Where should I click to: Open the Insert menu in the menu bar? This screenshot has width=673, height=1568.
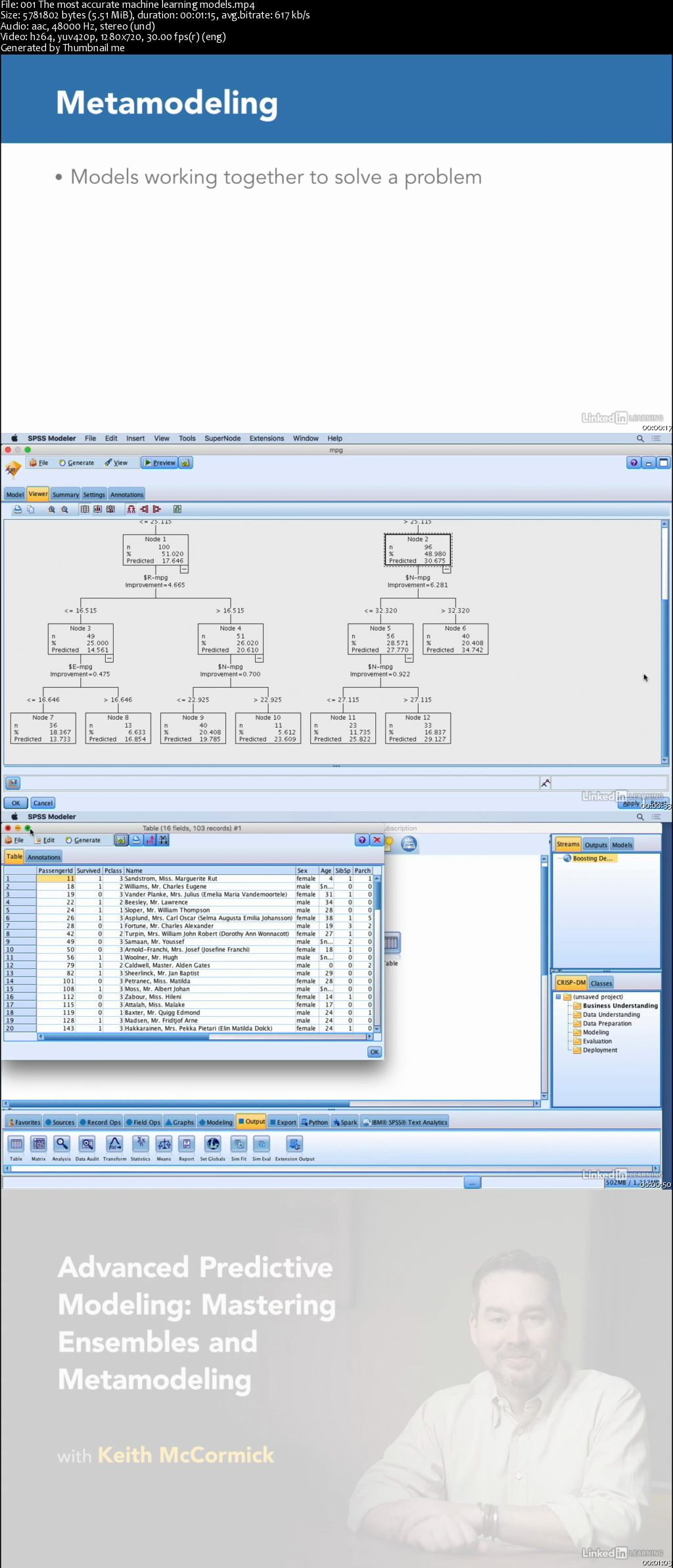(x=135, y=438)
